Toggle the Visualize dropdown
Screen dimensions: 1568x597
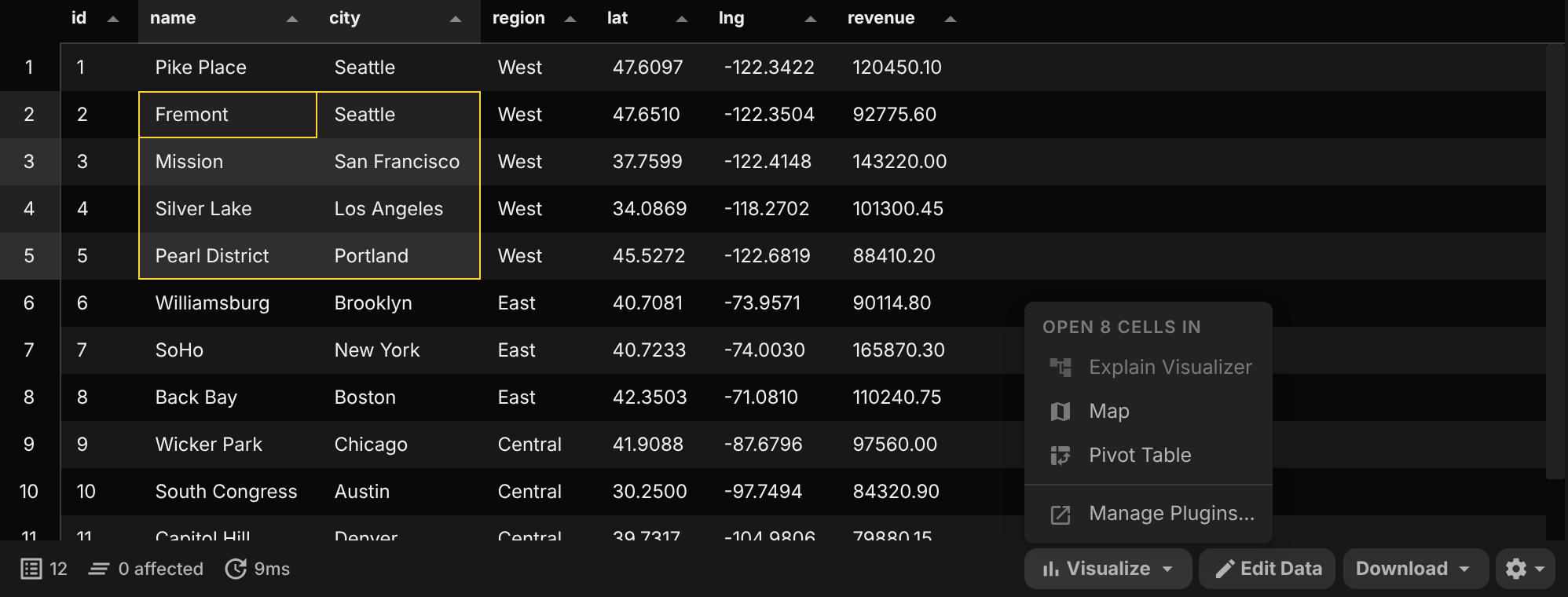(x=1108, y=569)
